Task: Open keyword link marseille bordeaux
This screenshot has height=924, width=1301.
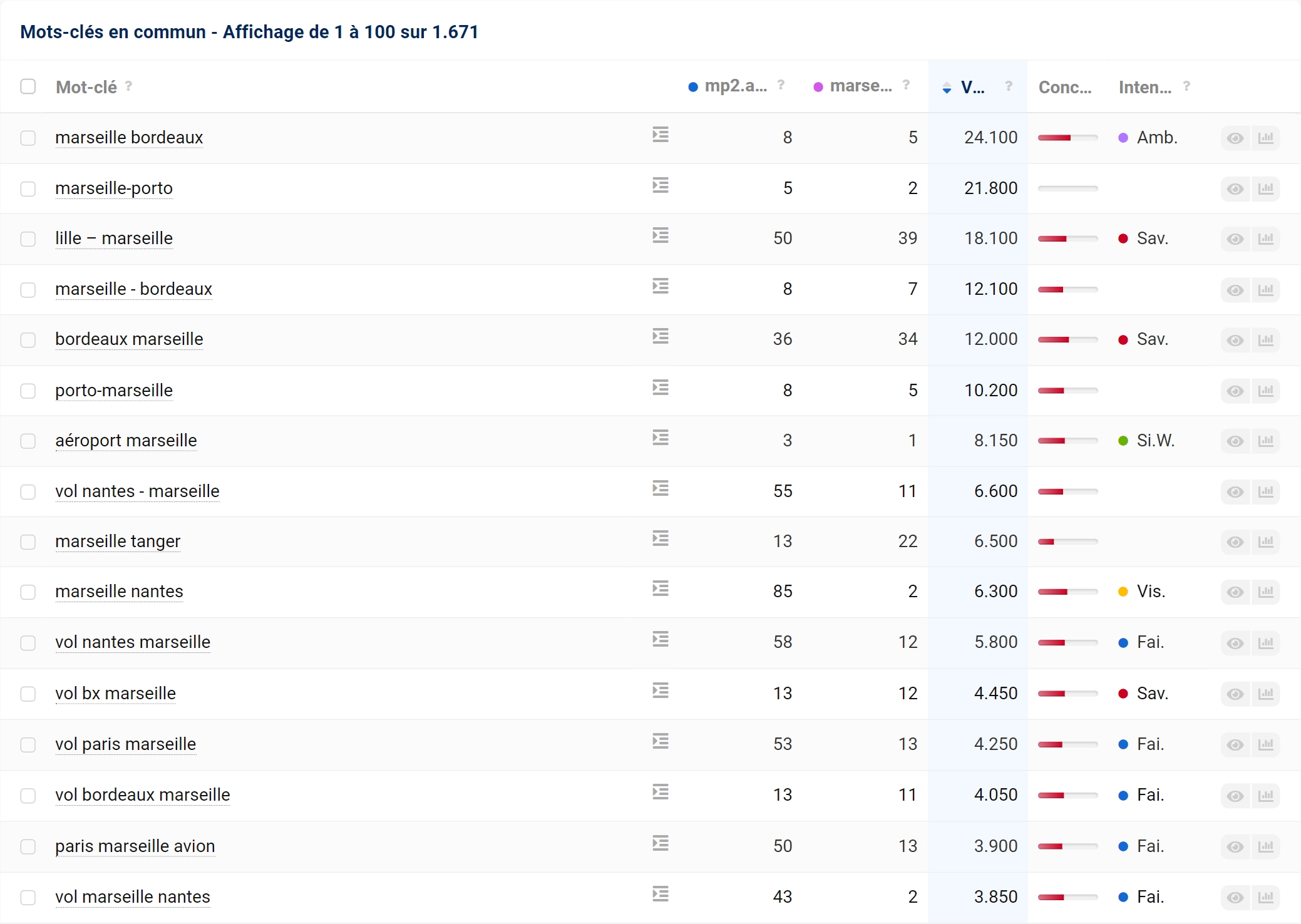Action: [129, 137]
